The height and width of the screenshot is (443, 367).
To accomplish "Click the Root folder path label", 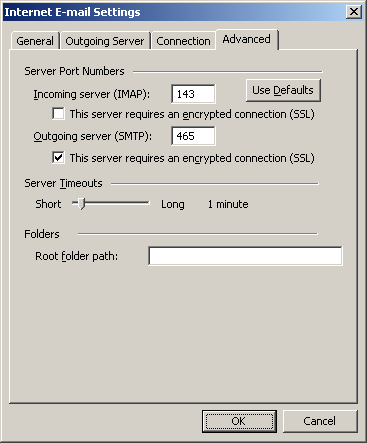I will 76,256.
